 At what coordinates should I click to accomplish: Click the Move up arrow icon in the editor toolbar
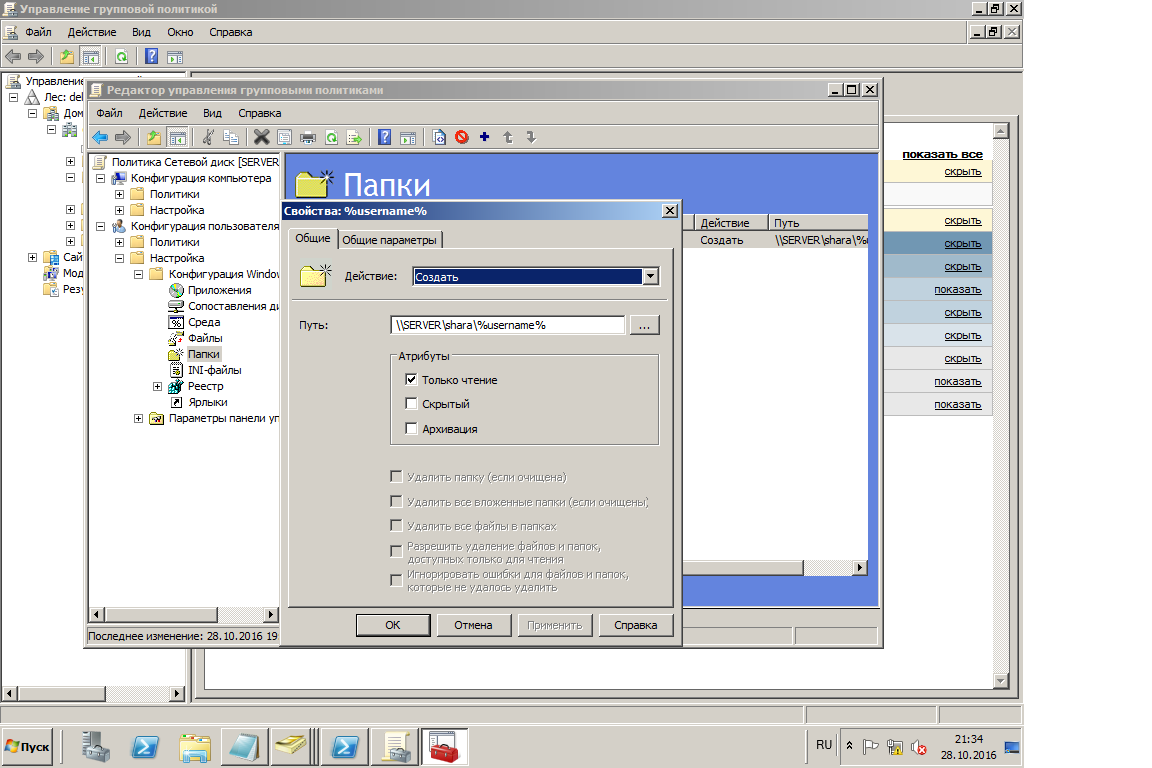(508, 137)
